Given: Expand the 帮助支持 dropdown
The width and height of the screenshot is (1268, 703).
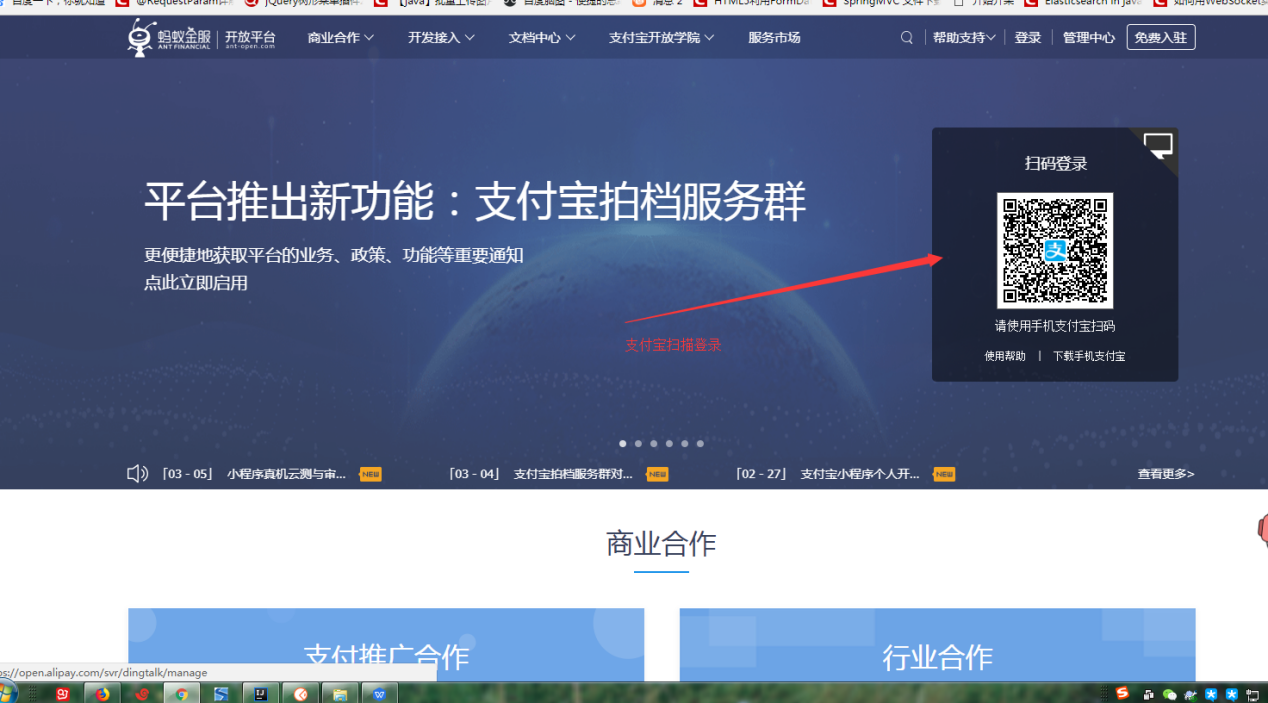Looking at the screenshot, I should click(x=964, y=38).
